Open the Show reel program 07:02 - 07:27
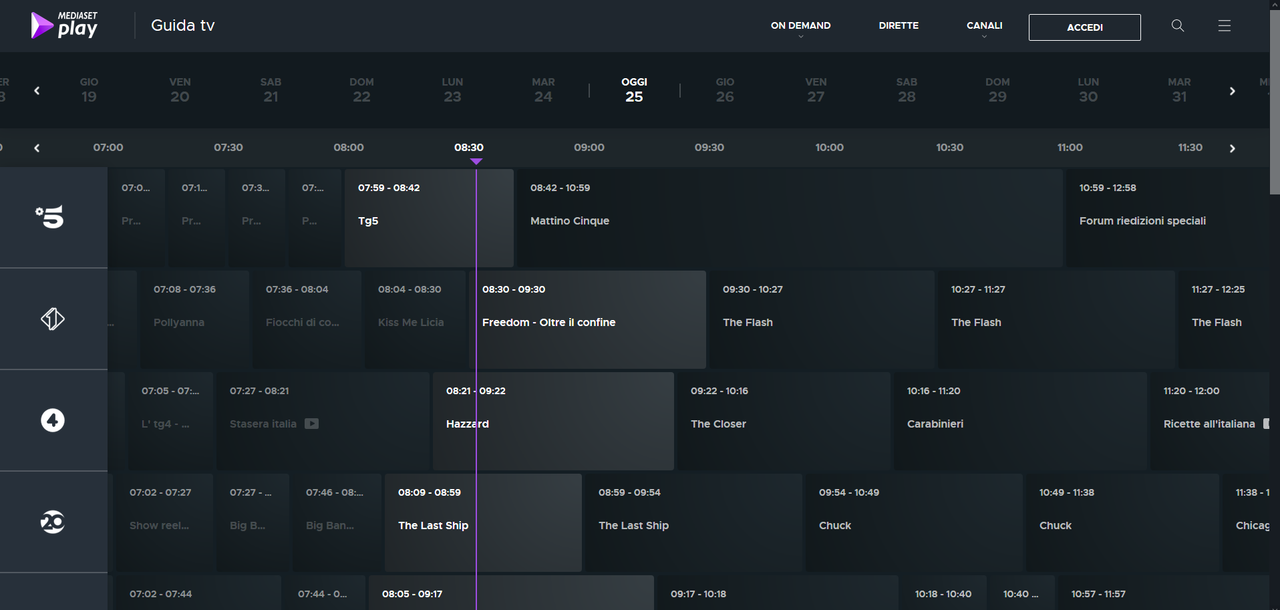 164,522
